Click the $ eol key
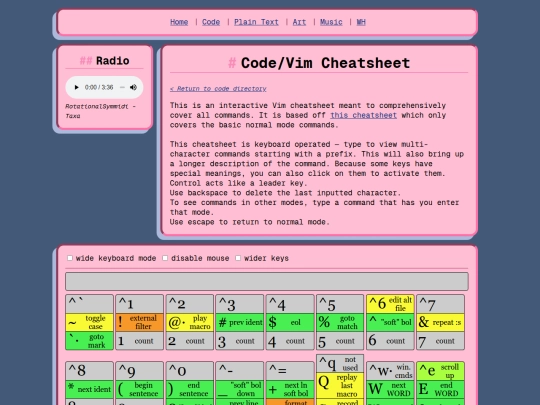 pyautogui.click(x=290, y=322)
